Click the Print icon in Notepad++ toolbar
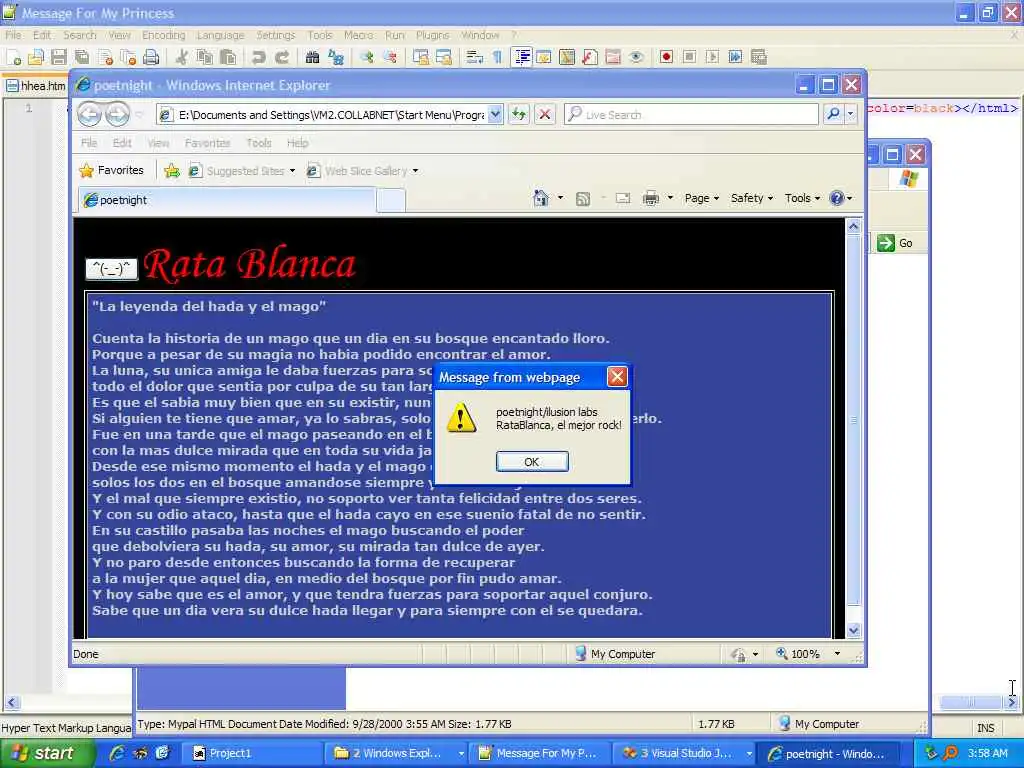 click(151, 57)
